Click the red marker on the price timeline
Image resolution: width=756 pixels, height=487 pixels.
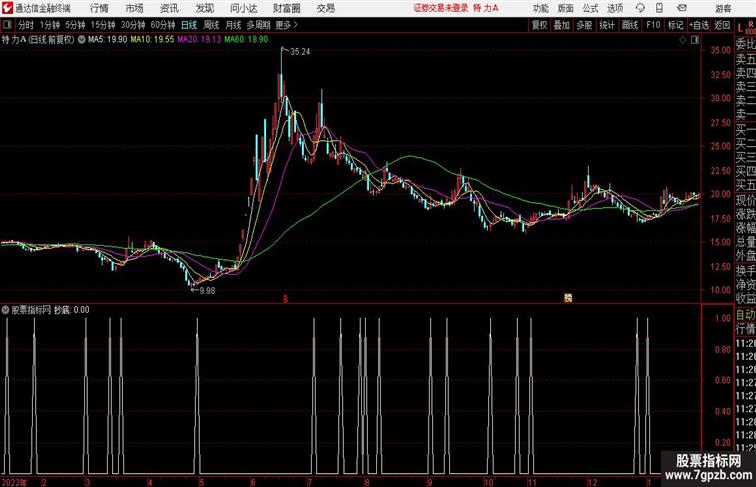[x=285, y=299]
